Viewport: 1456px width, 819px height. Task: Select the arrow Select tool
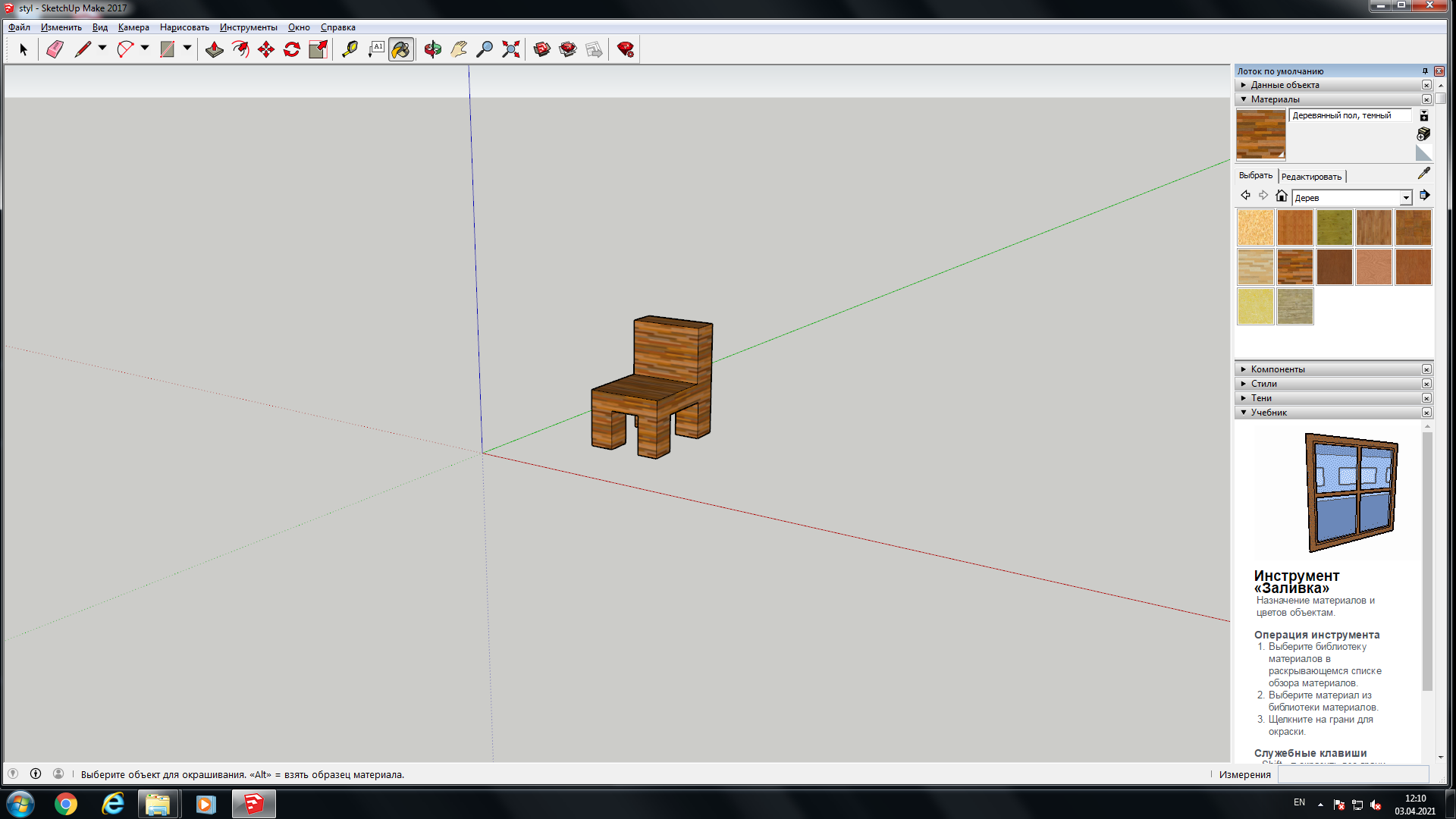[x=24, y=49]
